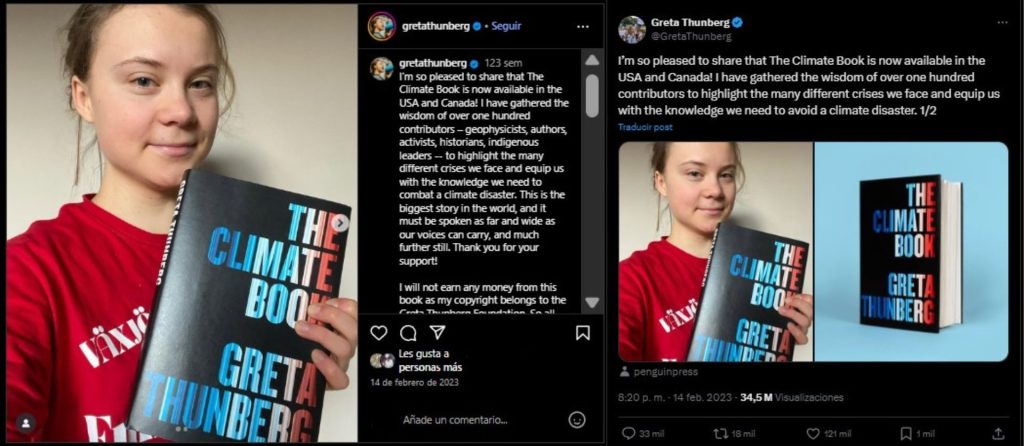Share Instagram post via paper plane icon

point(438,333)
